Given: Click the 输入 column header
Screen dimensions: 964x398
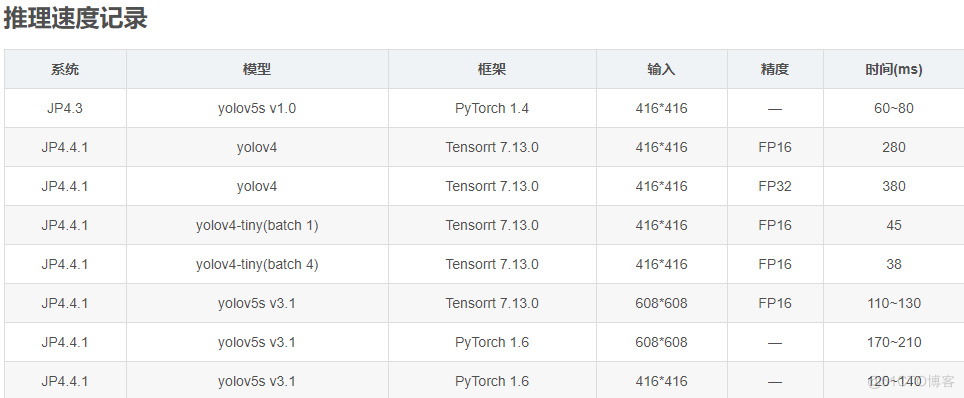Looking at the screenshot, I should tap(662, 69).
